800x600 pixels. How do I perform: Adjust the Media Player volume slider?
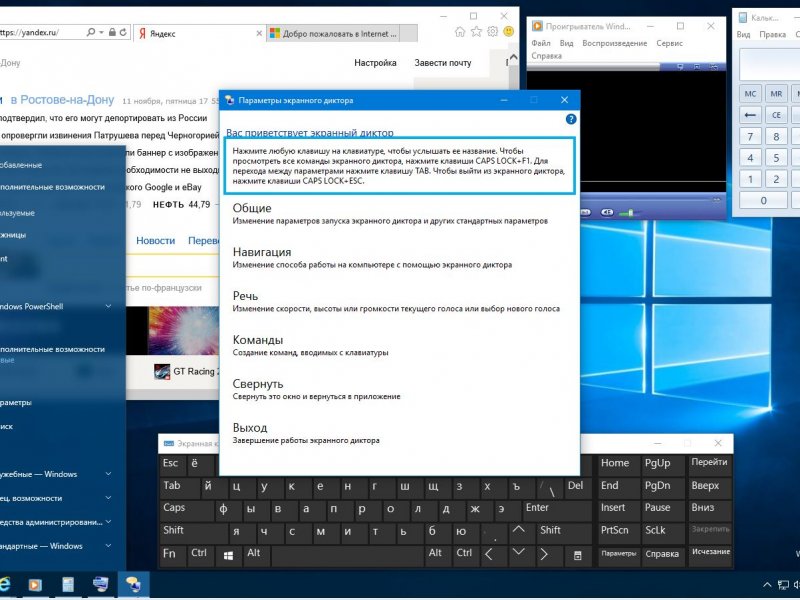[x=629, y=213]
